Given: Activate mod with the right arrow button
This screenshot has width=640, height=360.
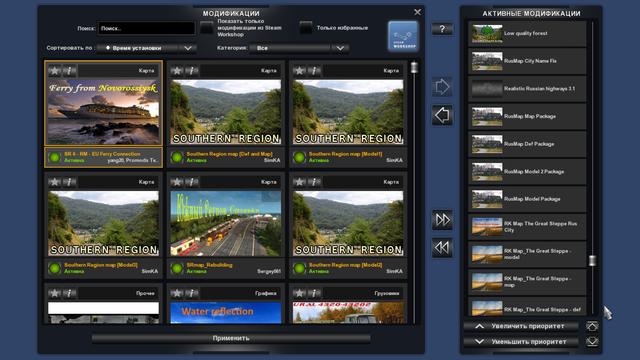Looking at the screenshot, I should pos(442,87).
